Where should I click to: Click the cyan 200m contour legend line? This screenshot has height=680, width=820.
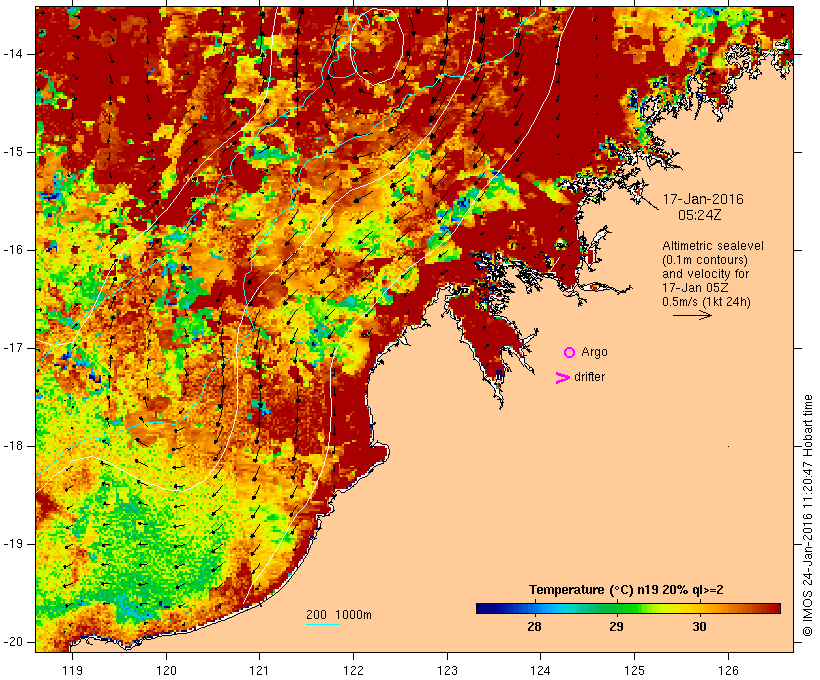pyautogui.click(x=323, y=624)
